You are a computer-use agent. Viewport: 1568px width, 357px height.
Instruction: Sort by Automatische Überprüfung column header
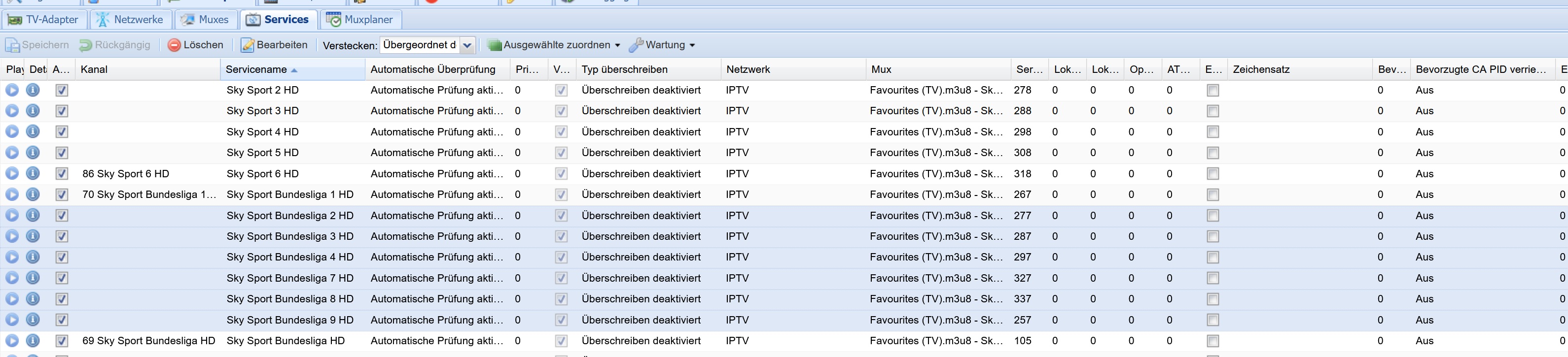click(438, 69)
